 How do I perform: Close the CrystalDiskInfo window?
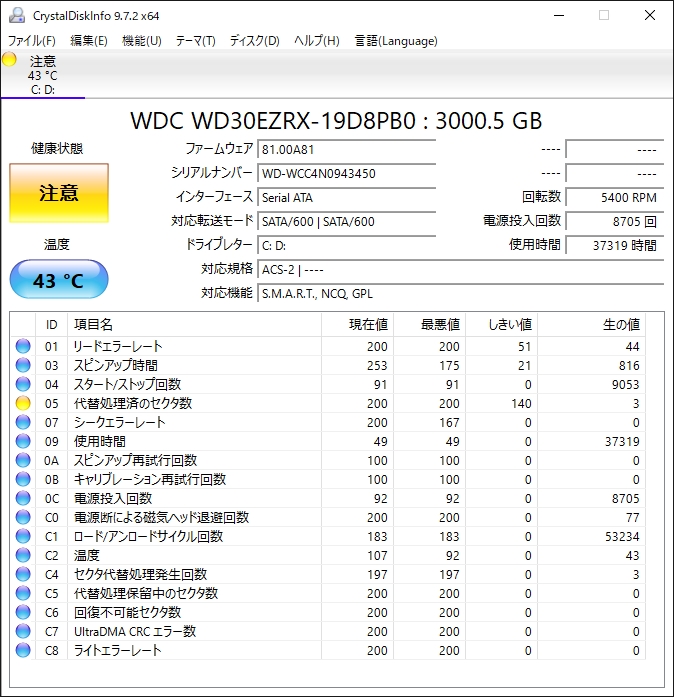[x=650, y=16]
